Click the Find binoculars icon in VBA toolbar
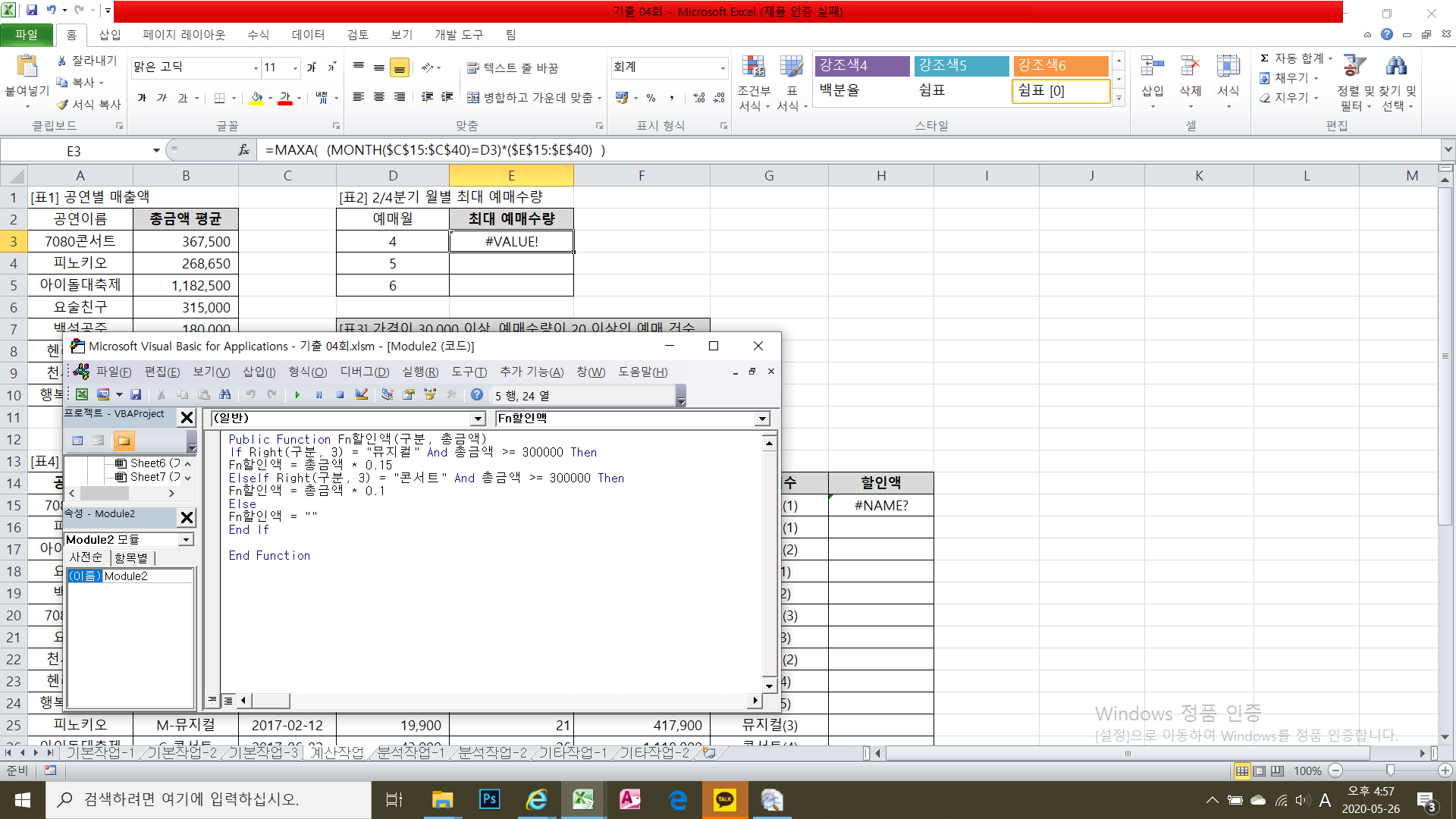The image size is (1456, 819). pos(225,394)
